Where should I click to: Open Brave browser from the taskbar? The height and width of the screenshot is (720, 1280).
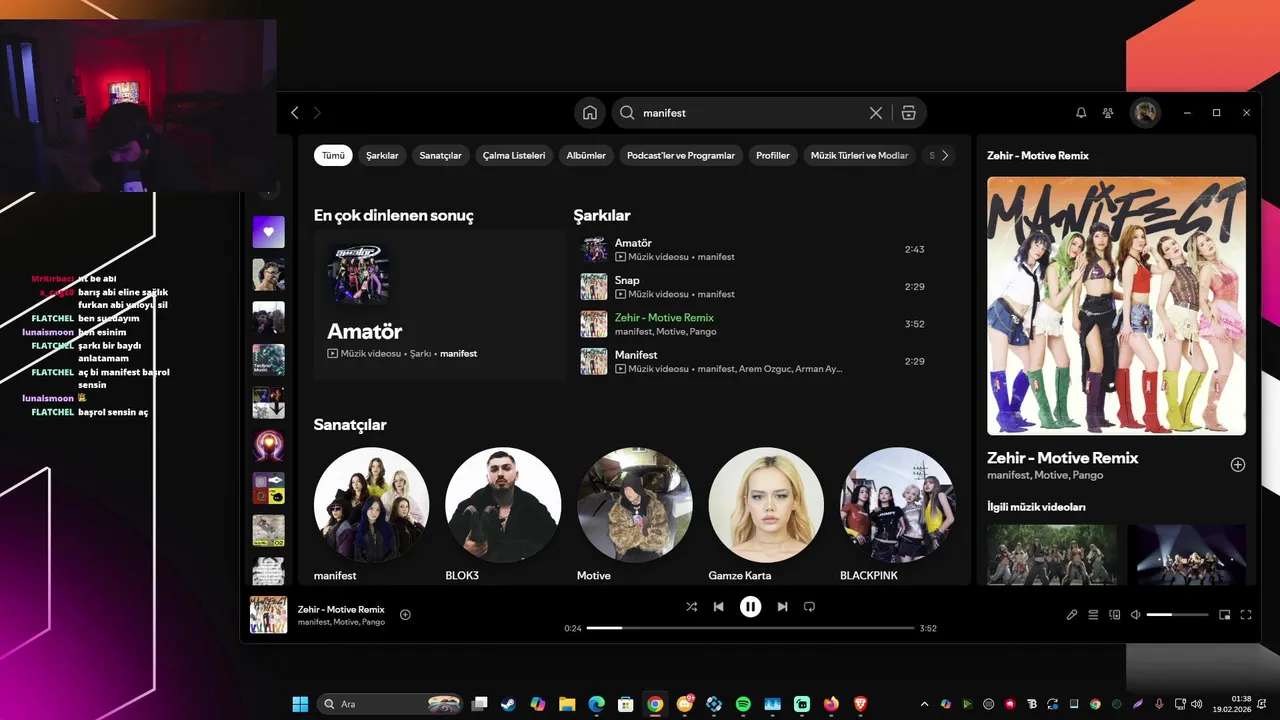point(860,704)
